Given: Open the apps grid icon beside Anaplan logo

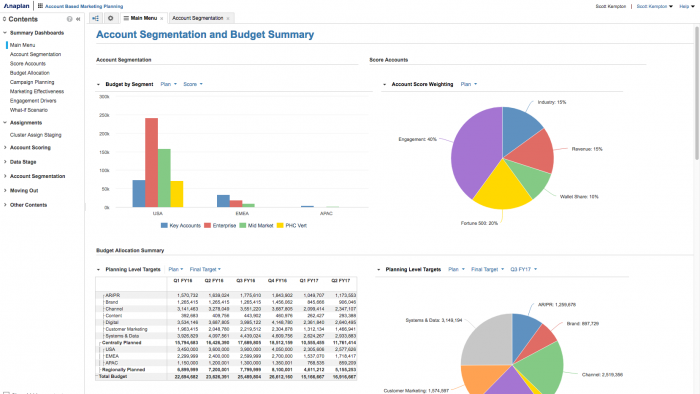Looking at the screenshot, I should pos(40,6).
